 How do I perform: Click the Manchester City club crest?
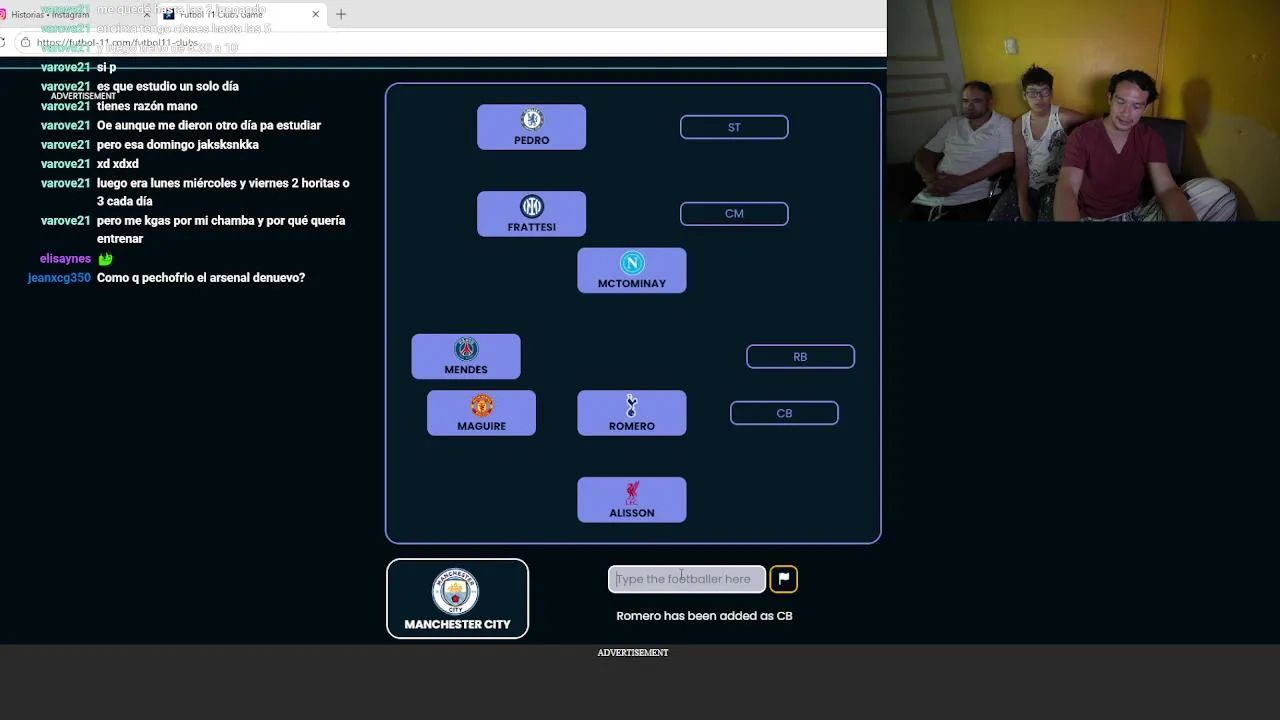[x=456, y=591]
